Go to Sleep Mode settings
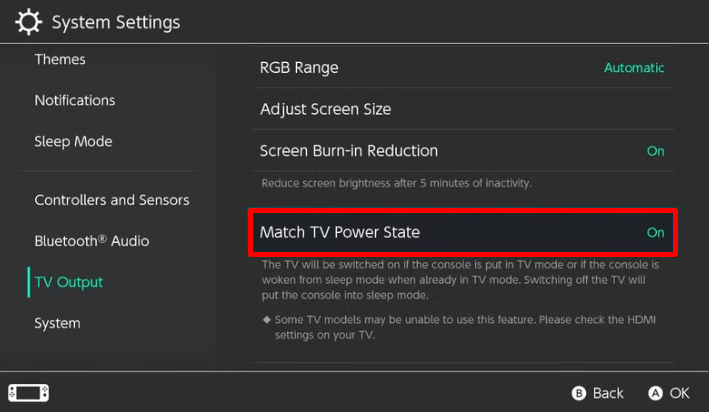Image resolution: width=709 pixels, height=412 pixels. (x=73, y=141)
